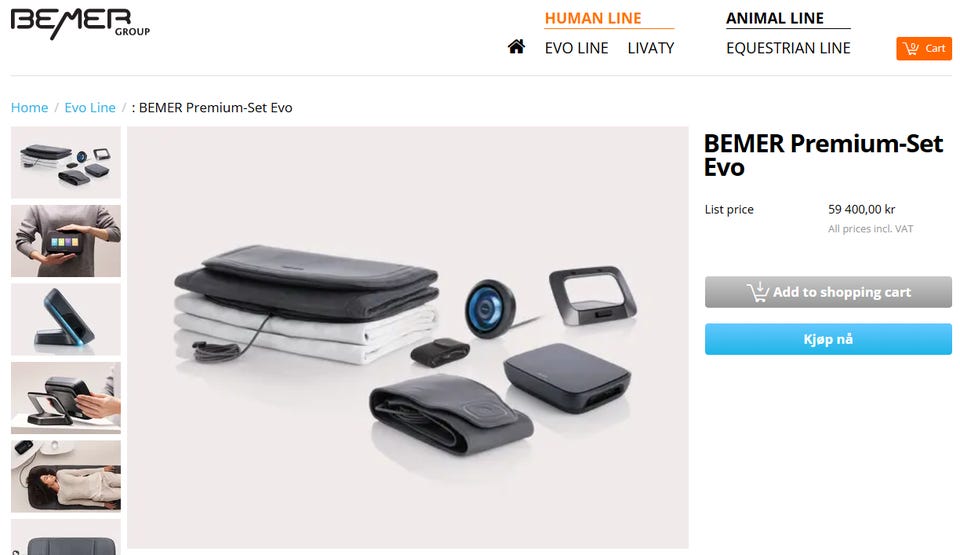The image size is (960, 555).
Task: View thumbnail of person holding control unit
Action: click(66, 241)
